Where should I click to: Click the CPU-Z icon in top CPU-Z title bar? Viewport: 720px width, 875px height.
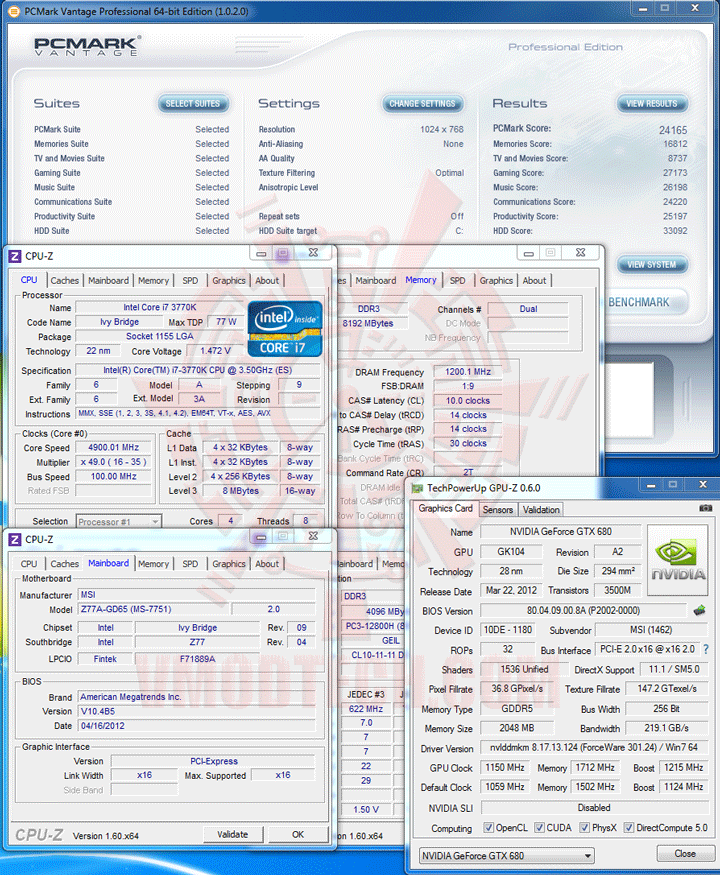pyautogui.click(x=15, y=256)
